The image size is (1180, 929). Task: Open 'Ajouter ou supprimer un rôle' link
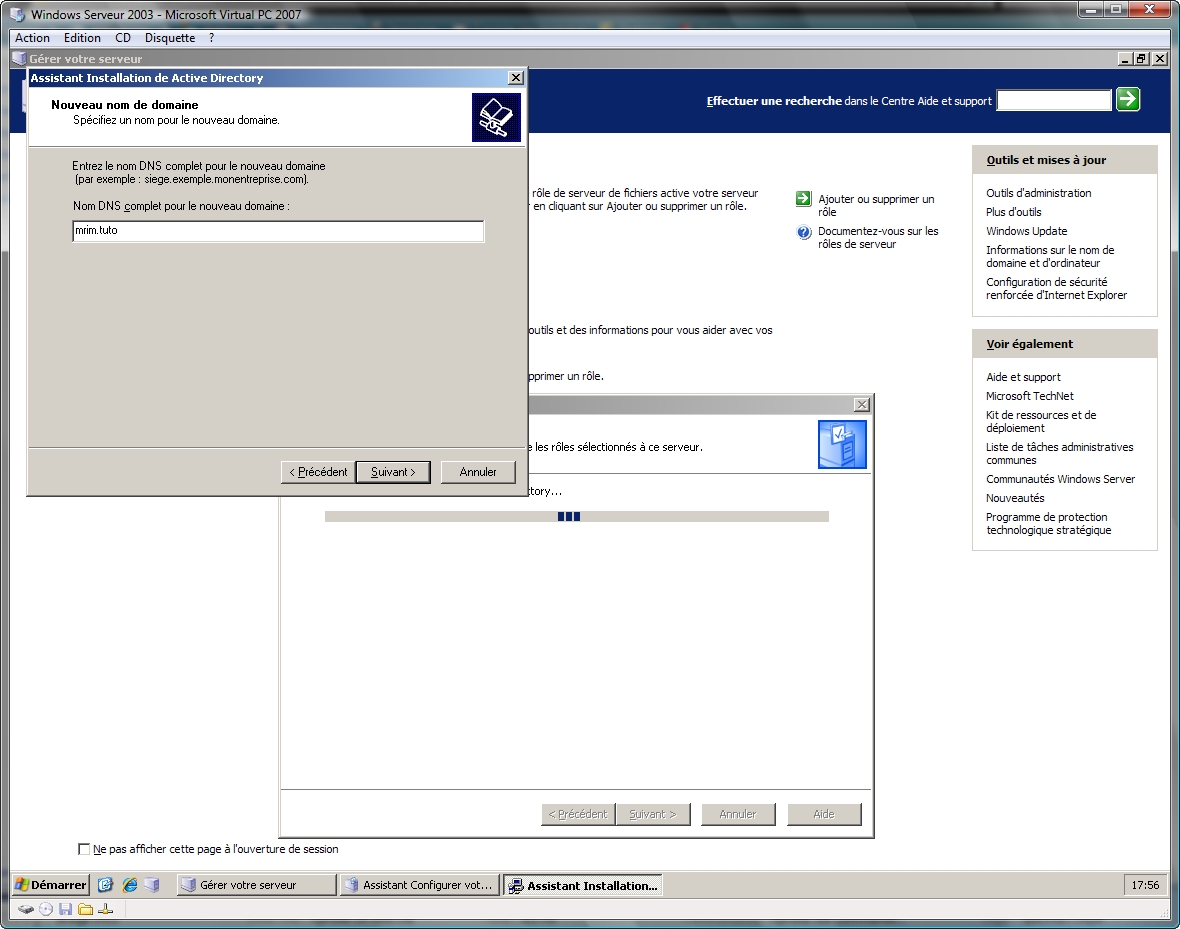point(876,206)
